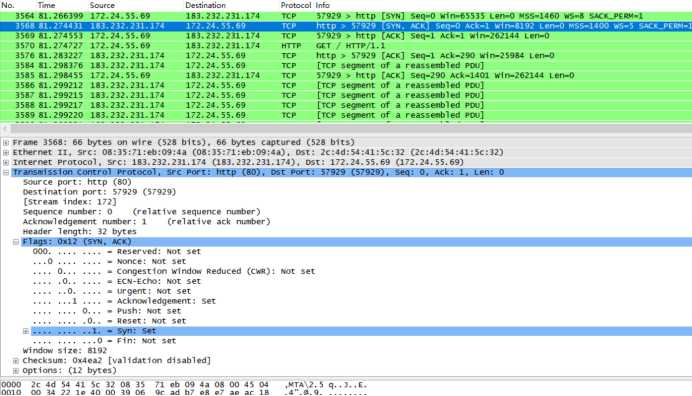Viewport: 692px width, 396px height.
Task: Select packet 3589 row
Action: (346, 115)
